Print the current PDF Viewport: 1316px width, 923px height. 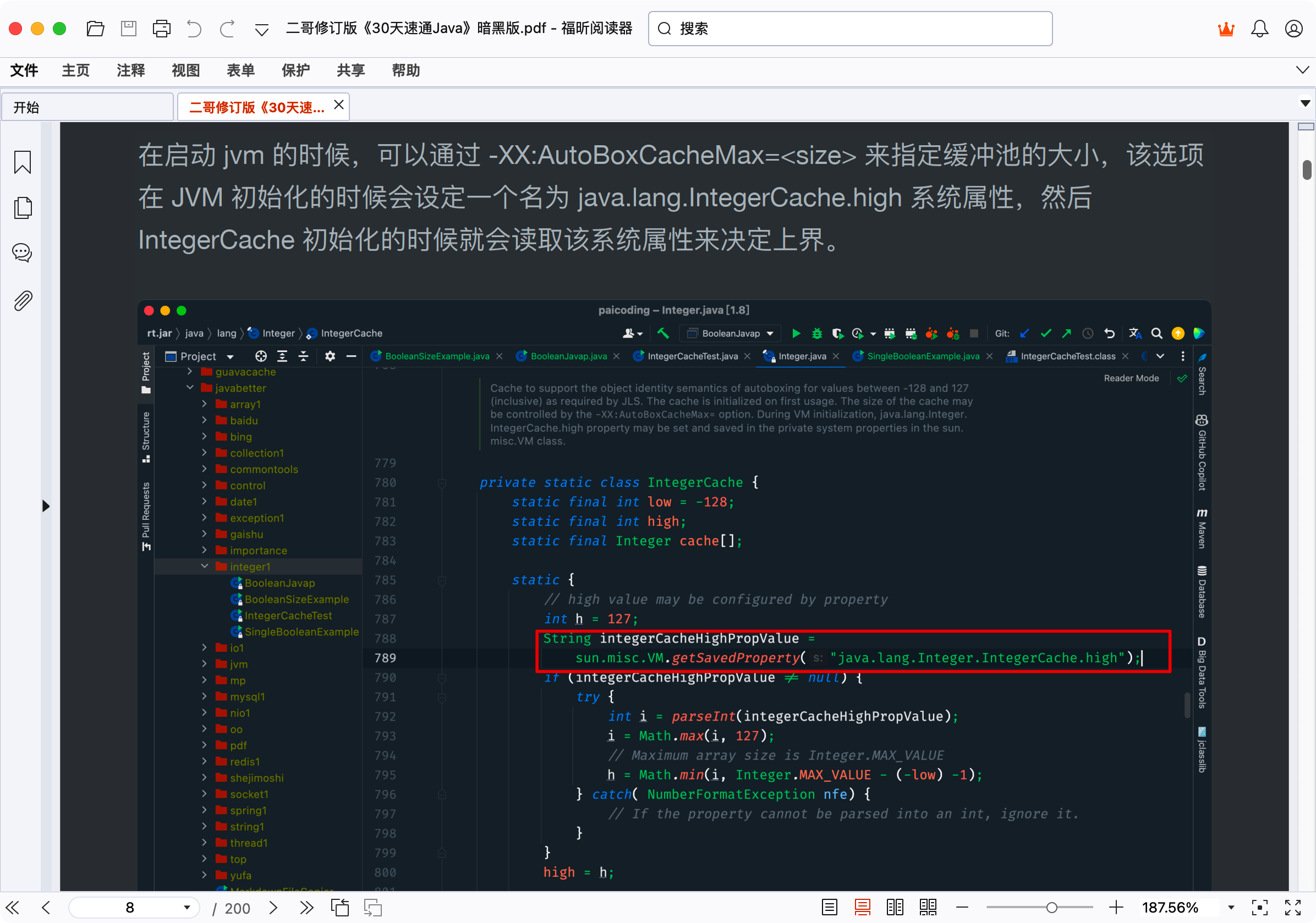coord(162,28)
